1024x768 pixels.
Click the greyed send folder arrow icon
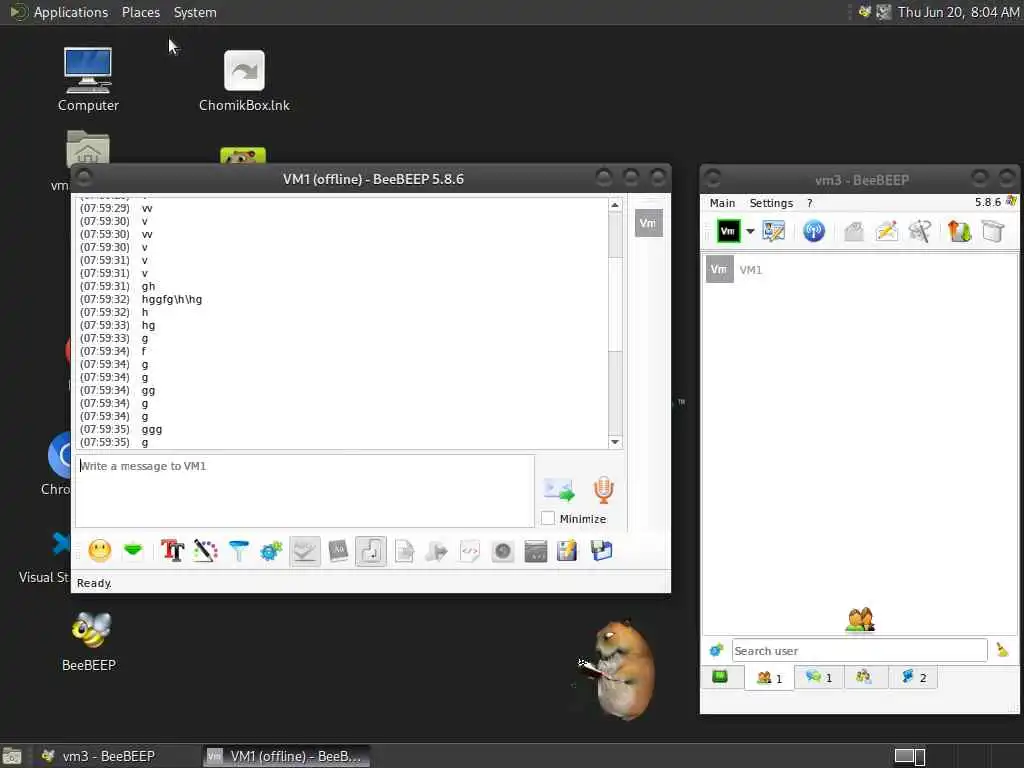click(436, 552)
